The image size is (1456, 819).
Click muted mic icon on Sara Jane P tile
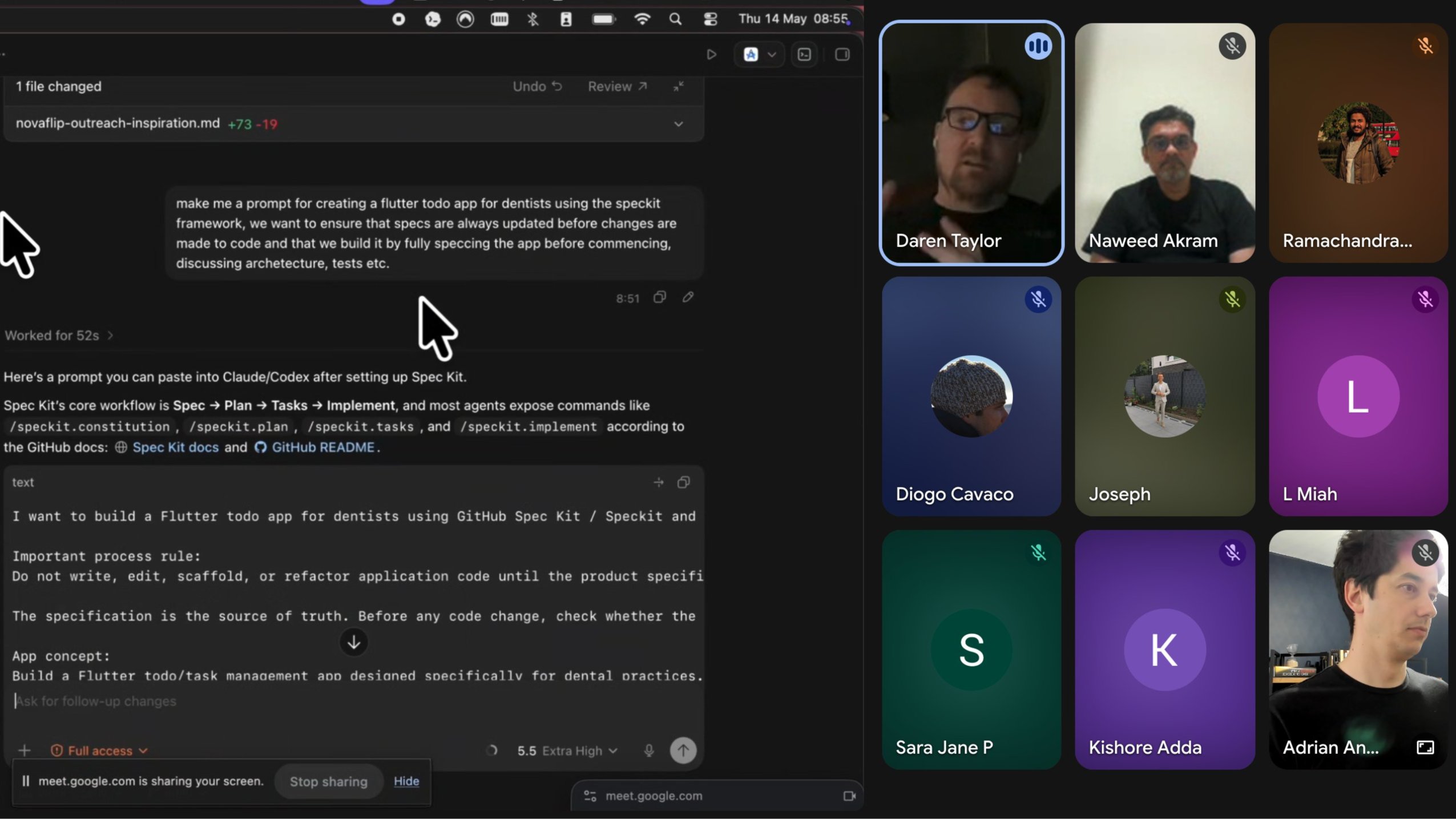(1038, 552)
